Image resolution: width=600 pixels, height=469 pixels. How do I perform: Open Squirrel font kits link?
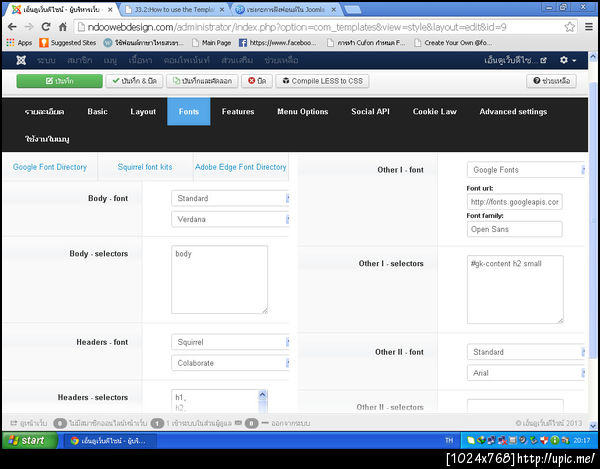click(145, 167)
